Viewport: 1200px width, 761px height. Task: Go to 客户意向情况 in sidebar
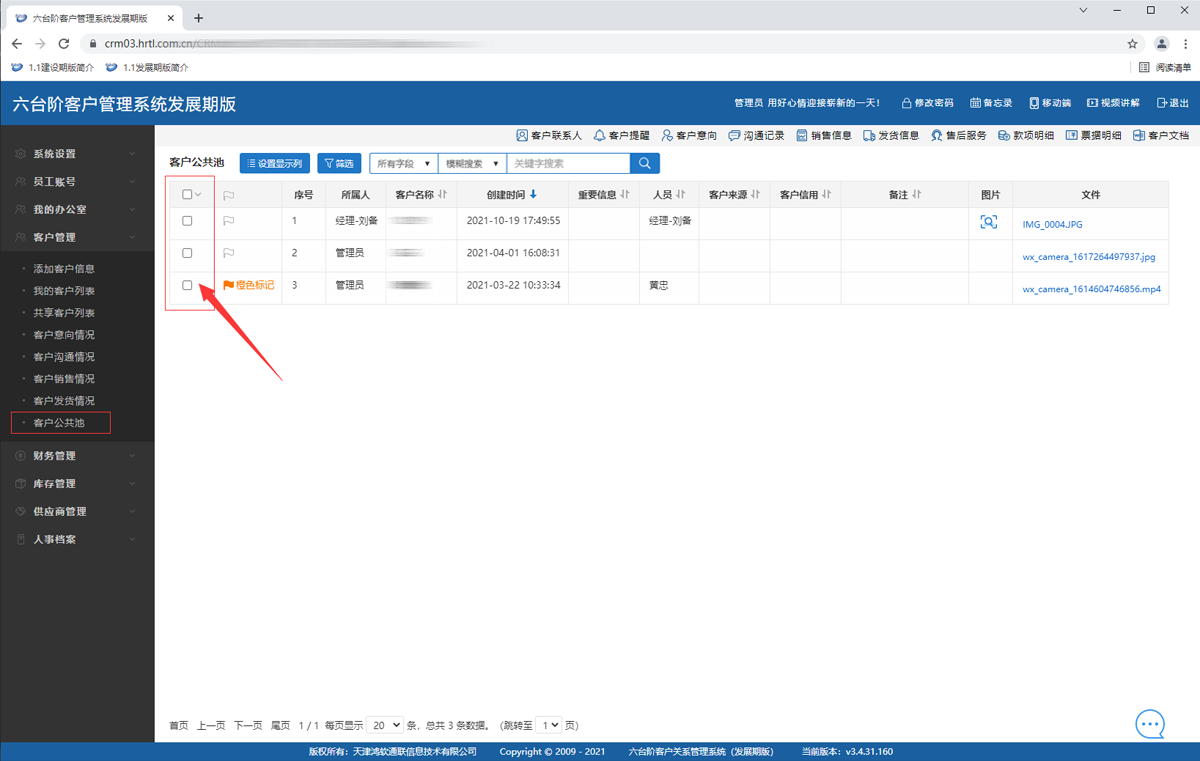point(64,335)
